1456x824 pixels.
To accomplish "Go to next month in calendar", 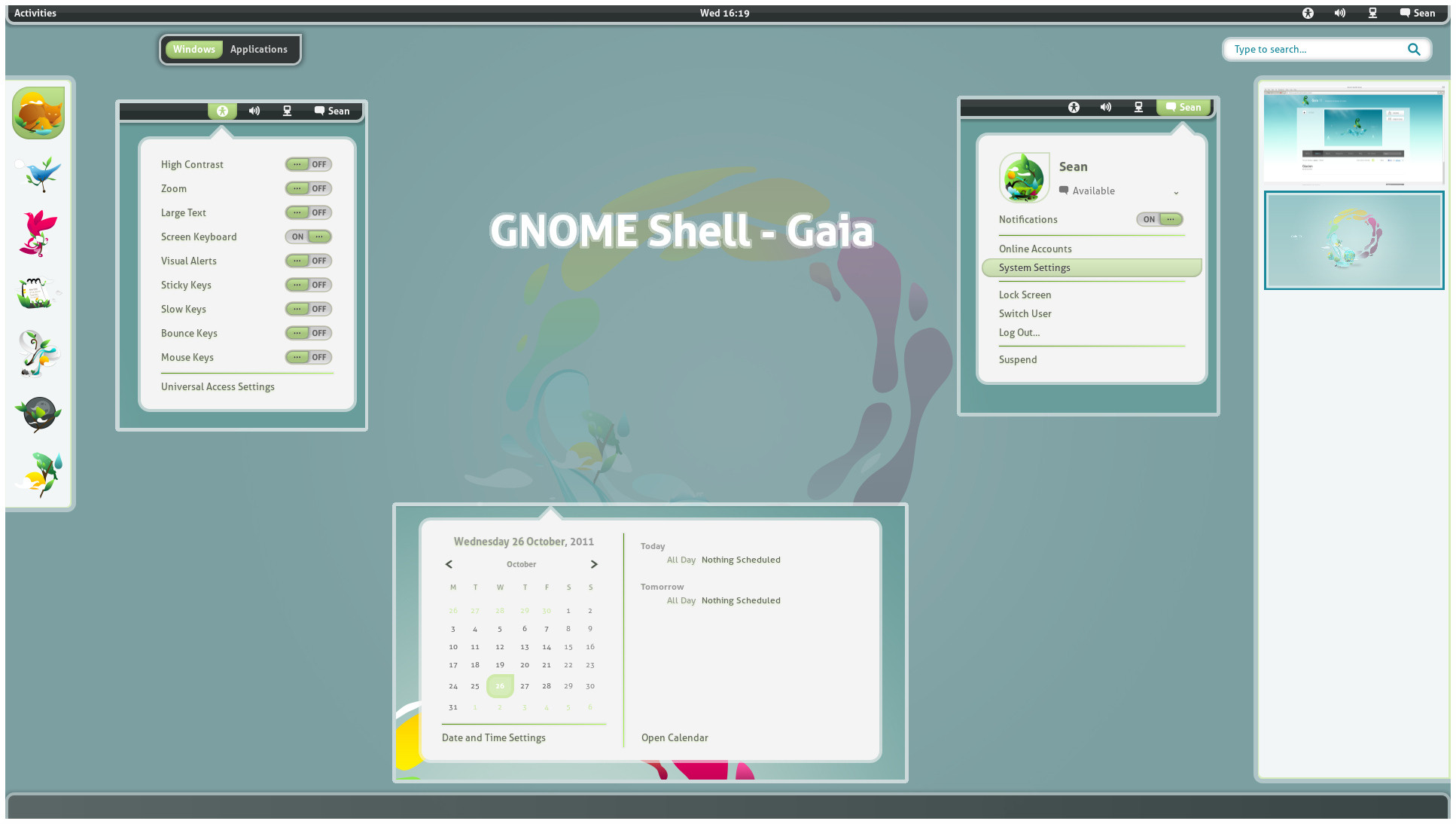I will [x=594, y=564].
